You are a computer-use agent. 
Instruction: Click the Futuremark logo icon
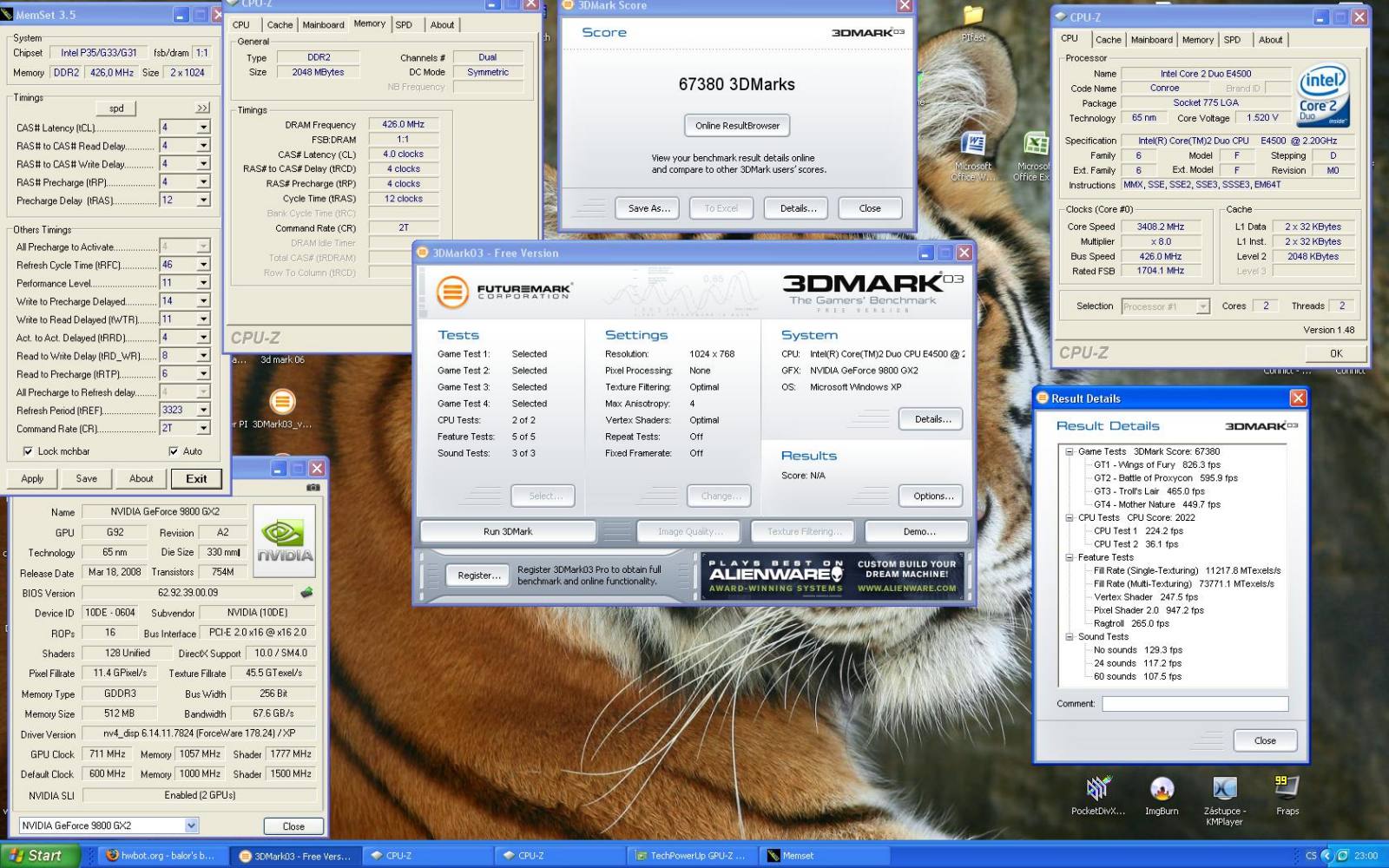[x=452, y=292]
